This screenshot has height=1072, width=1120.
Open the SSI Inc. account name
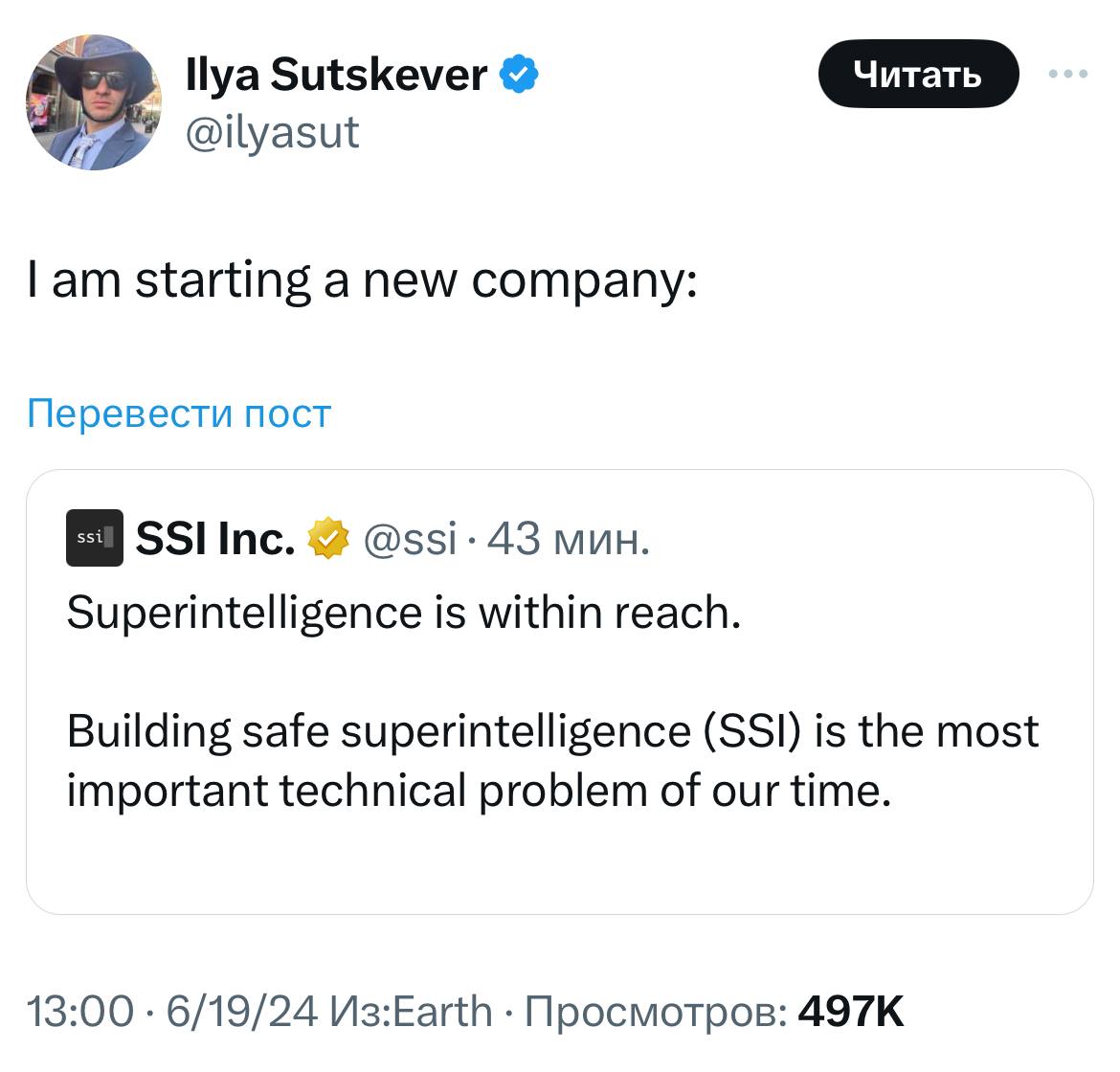tap(215, 539)
